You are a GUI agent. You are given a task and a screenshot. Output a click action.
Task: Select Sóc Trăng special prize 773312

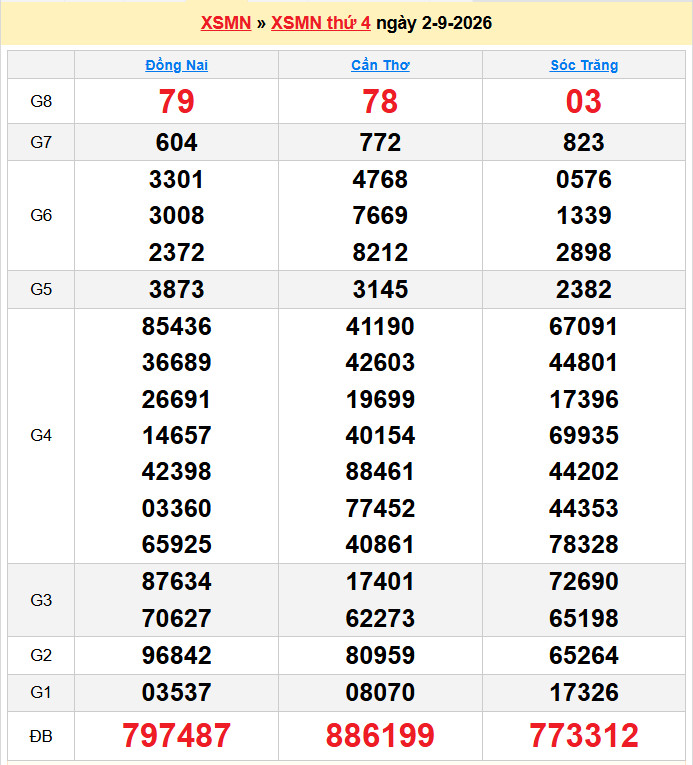coord(584,735)
